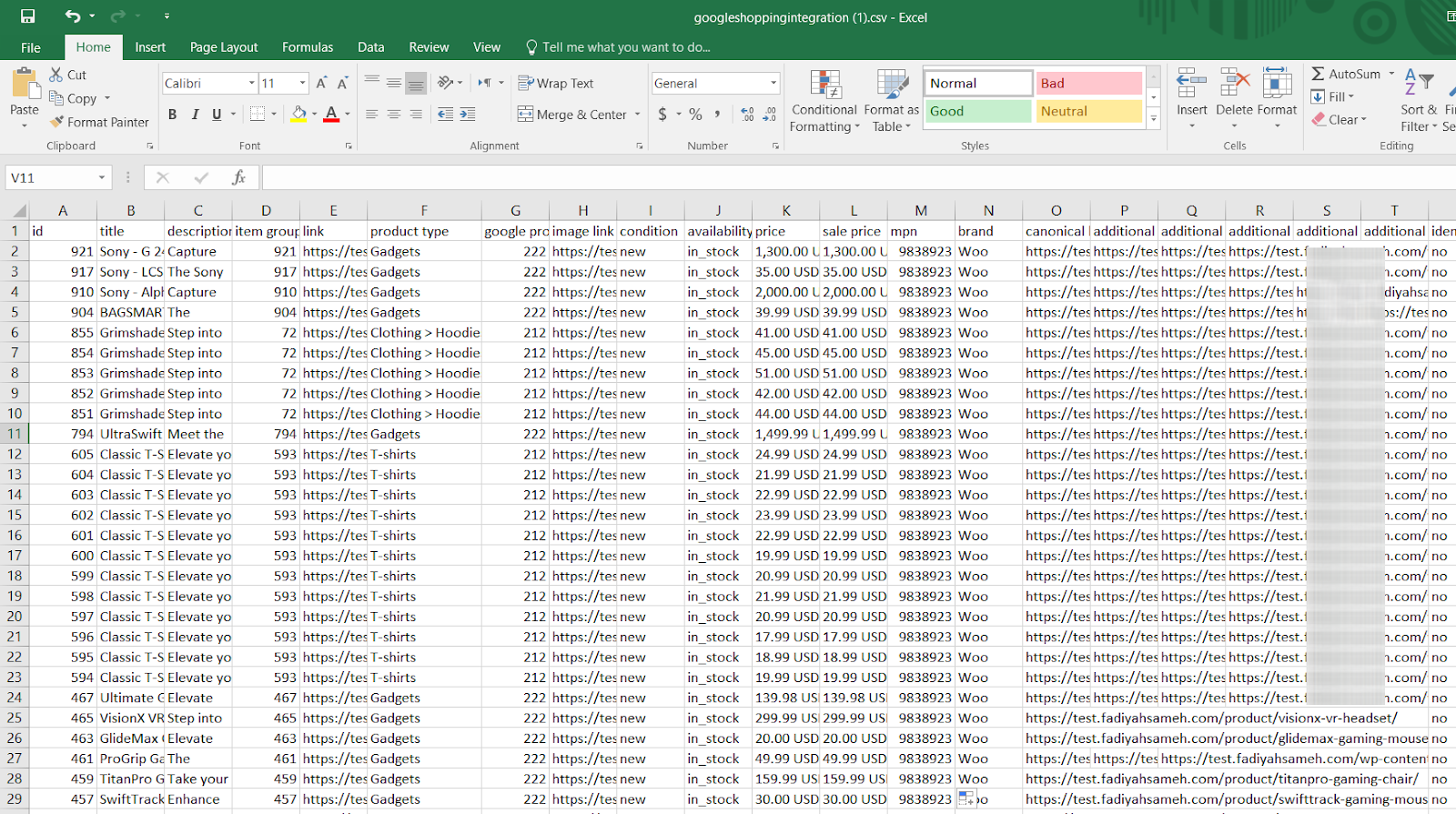Toggle Center horizontal alignment
The width and height of the screenshot is (1456, 814).
tap(394, 114)
